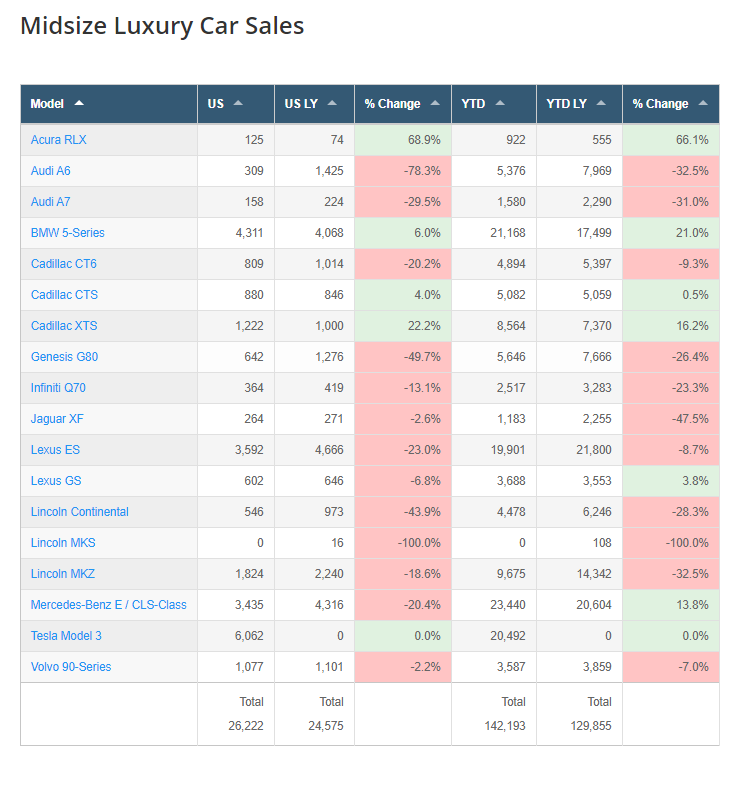Select Tesla Model 3 US sales 6,062

[x=249, y=636]
